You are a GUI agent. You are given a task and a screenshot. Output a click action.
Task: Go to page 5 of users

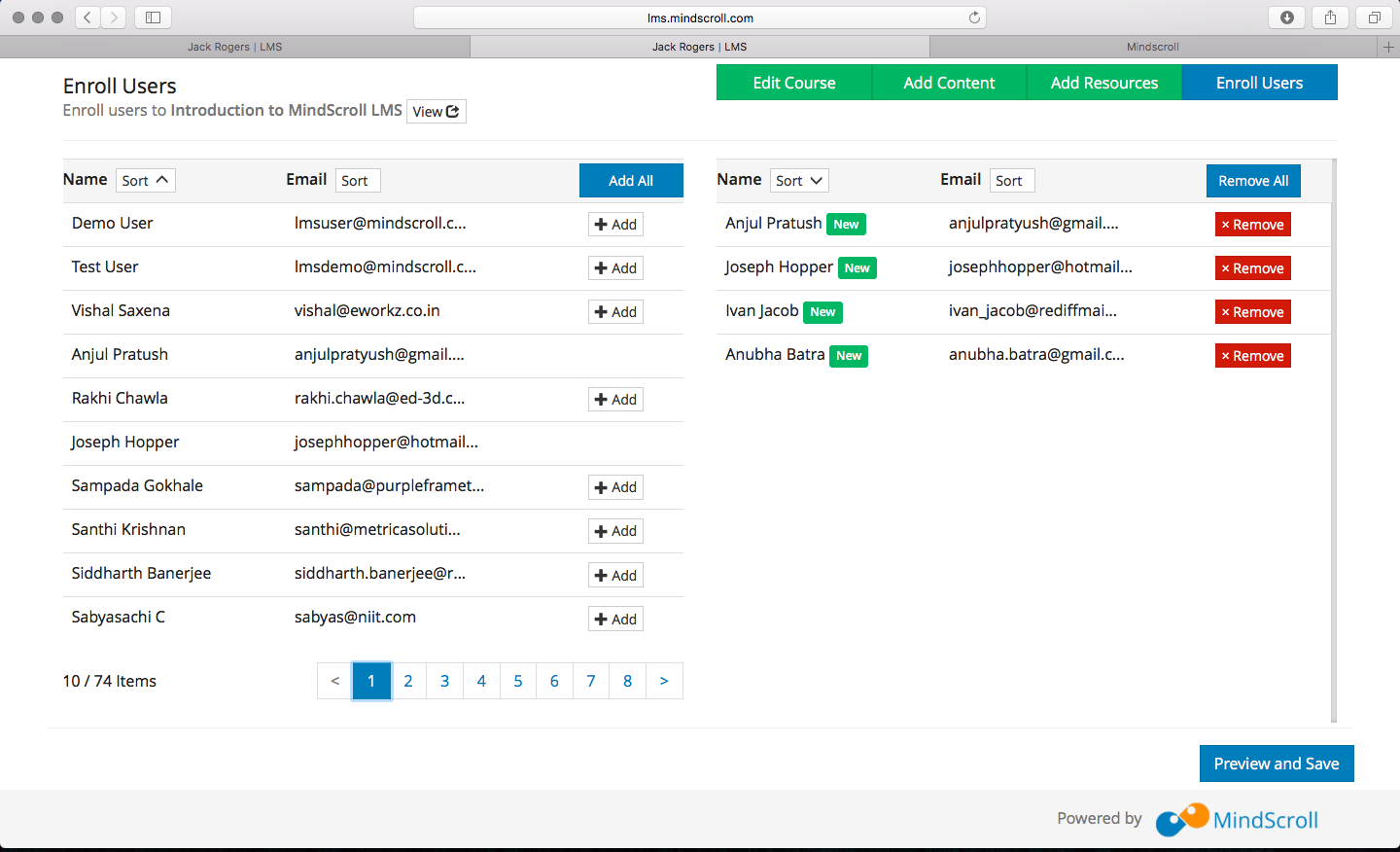click(x=518, y=681)
